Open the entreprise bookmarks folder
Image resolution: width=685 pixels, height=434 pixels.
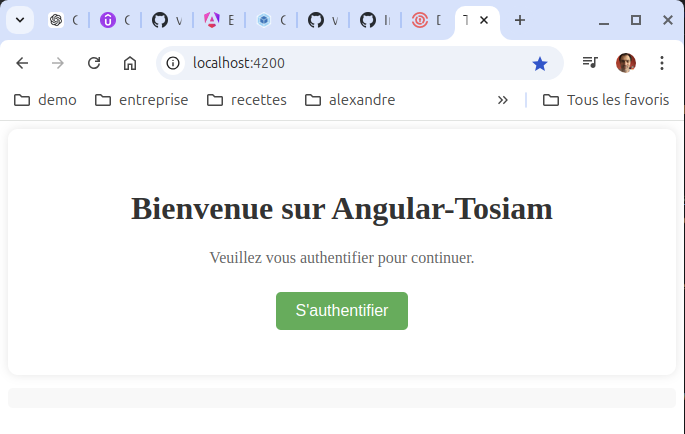(142, 100)
